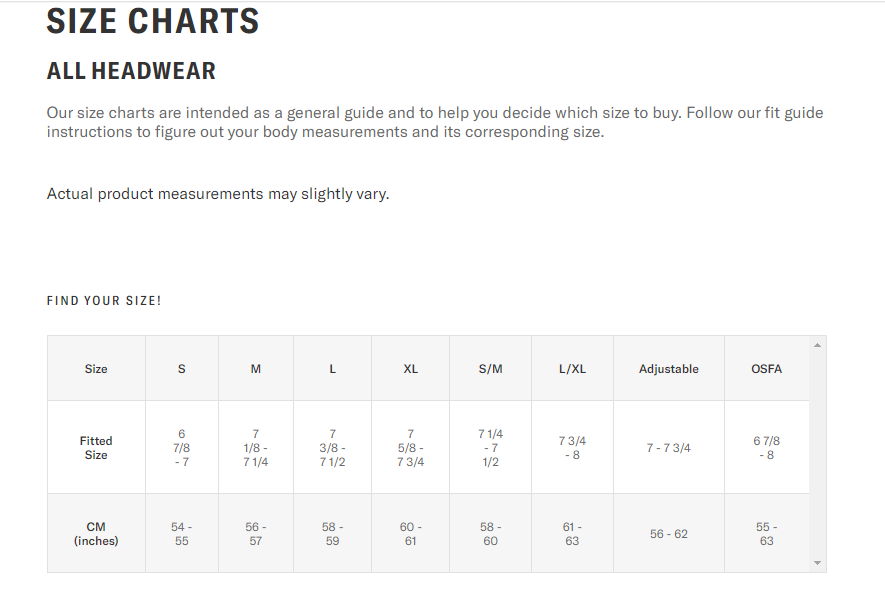885x599 pixels.
Task: Select the OSFA column header
Action: click(x=767, y=369)
